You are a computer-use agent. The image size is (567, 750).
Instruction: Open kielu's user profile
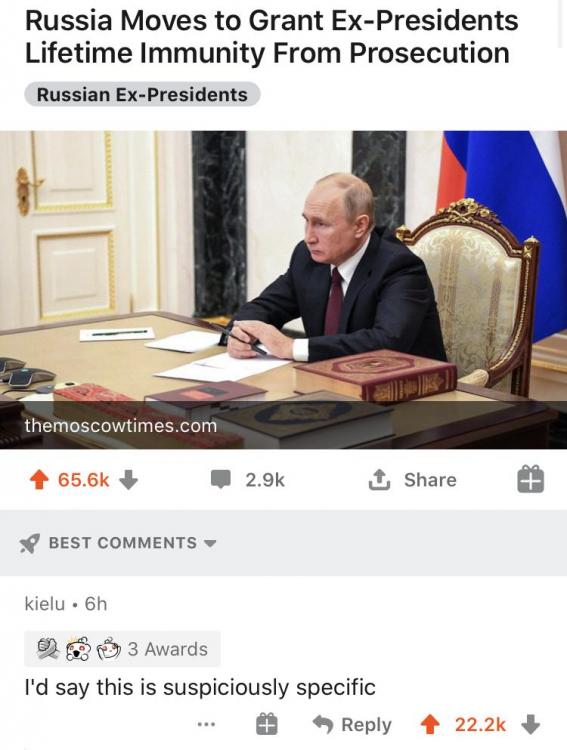(x=44, y=604)
